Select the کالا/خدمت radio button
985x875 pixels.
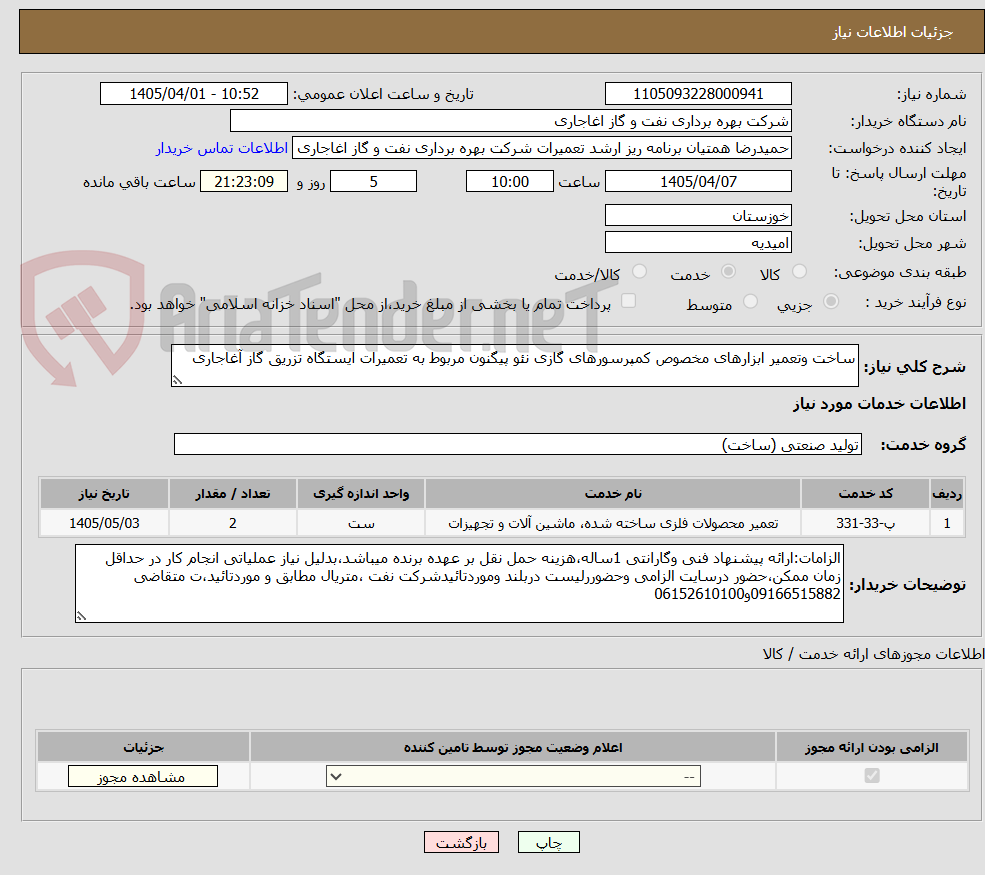(x=639, y=271)
